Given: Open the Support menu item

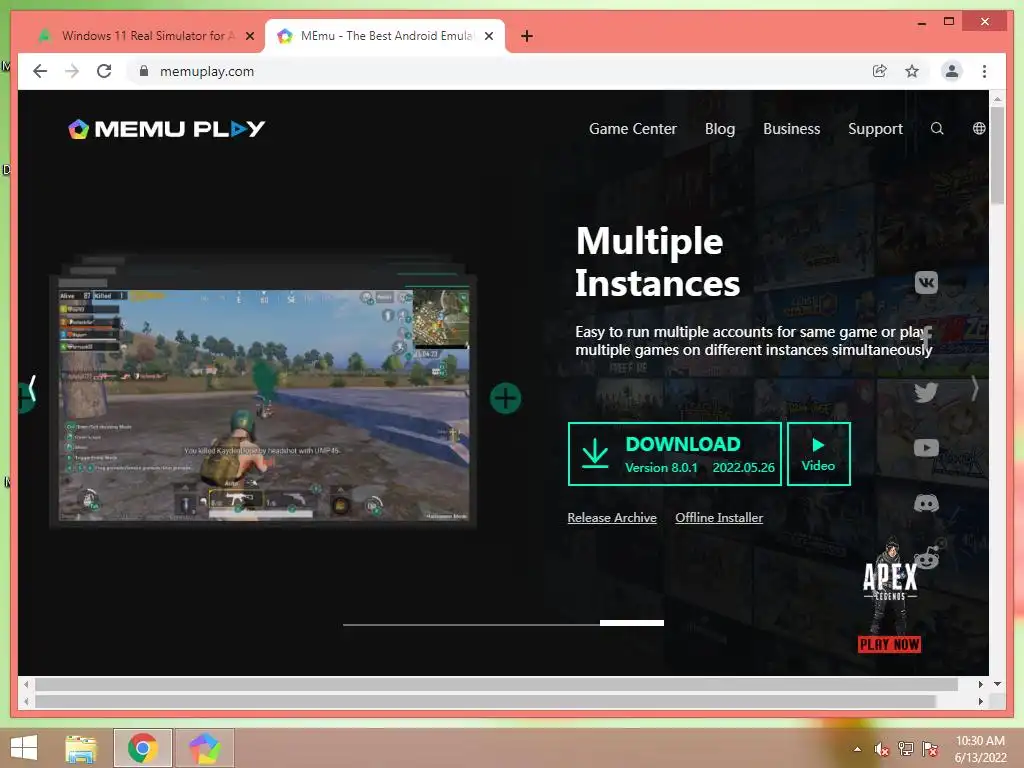Looking at the screenshot, I should tap(875, 129).
